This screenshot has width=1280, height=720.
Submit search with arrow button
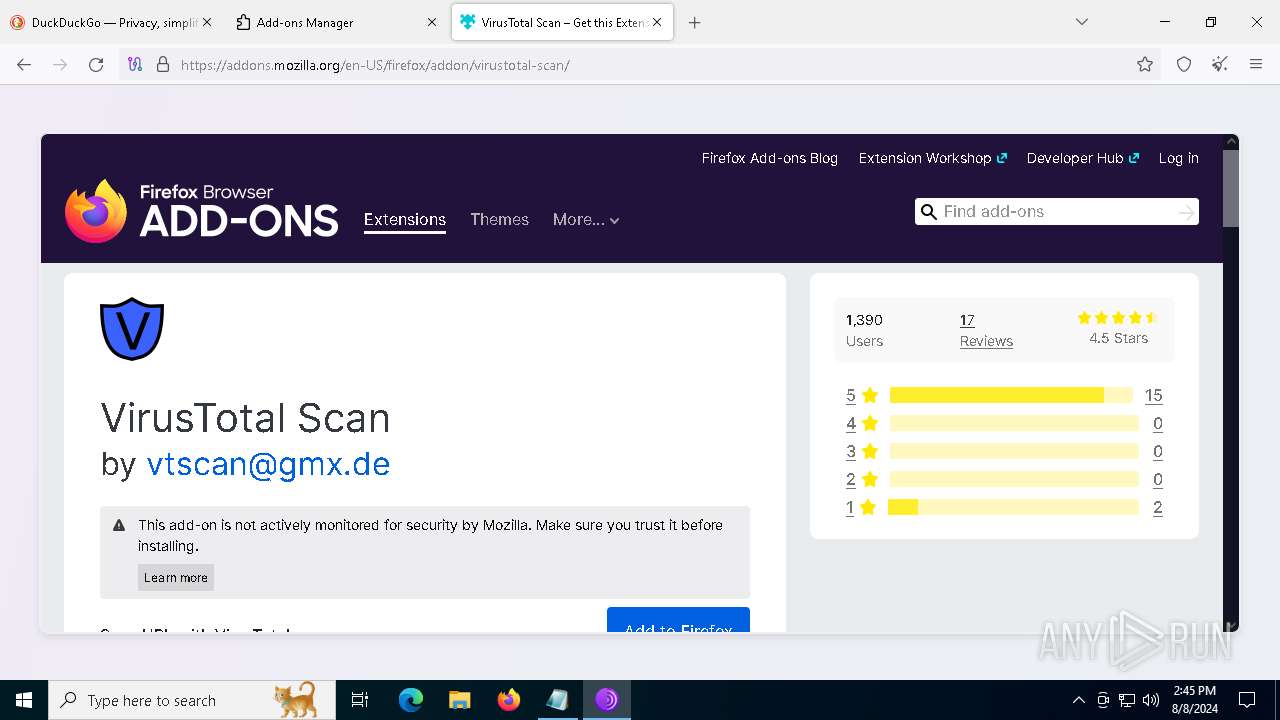tap(1186, 212)
